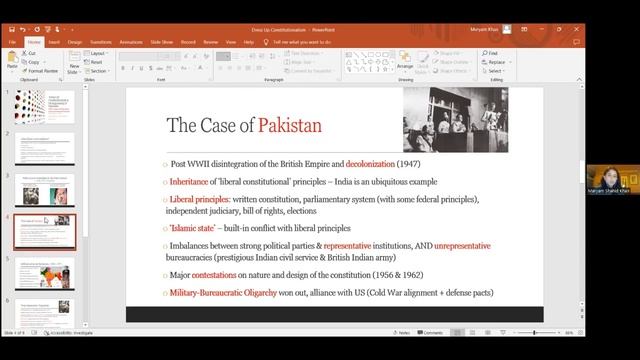Click the Paste clipboard icon
The image size is (640, 360).
tap(12, 57)
